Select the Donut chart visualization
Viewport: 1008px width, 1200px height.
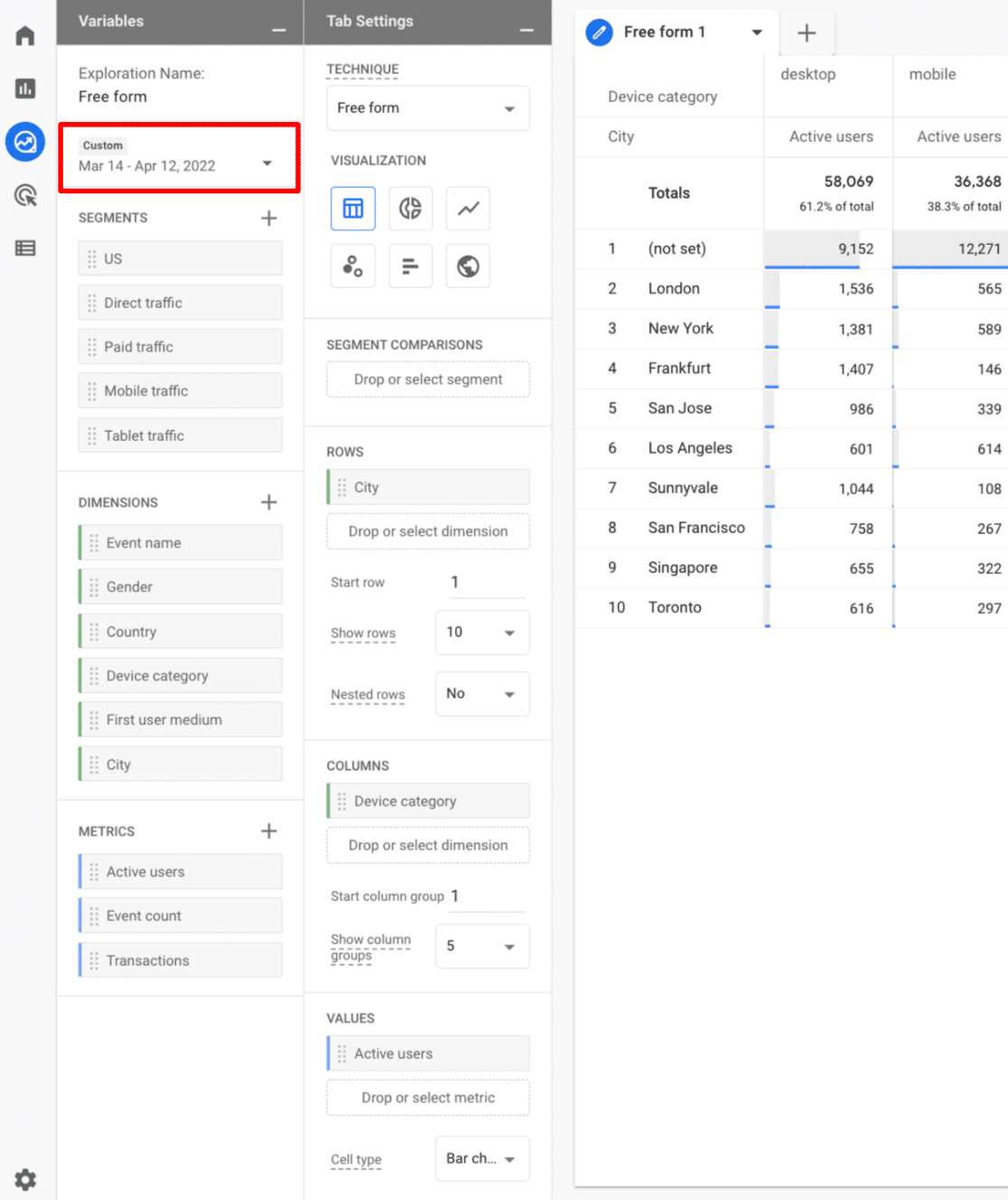tap(410, 209)
